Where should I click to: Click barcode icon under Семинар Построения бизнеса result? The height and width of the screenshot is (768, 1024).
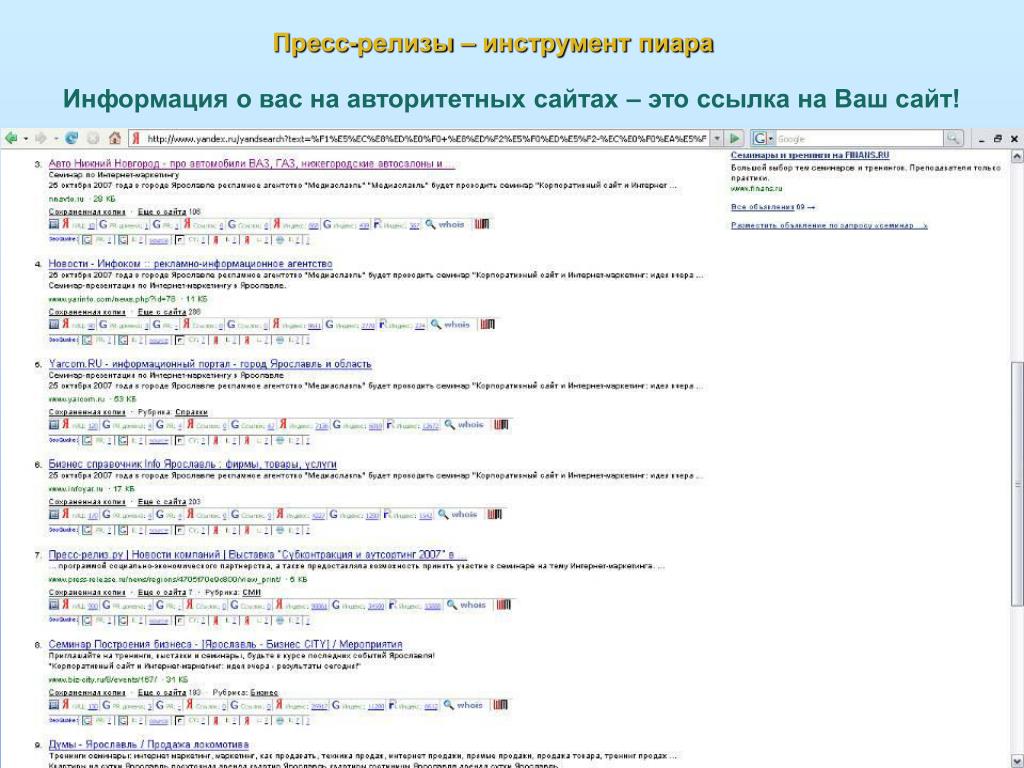500,705
